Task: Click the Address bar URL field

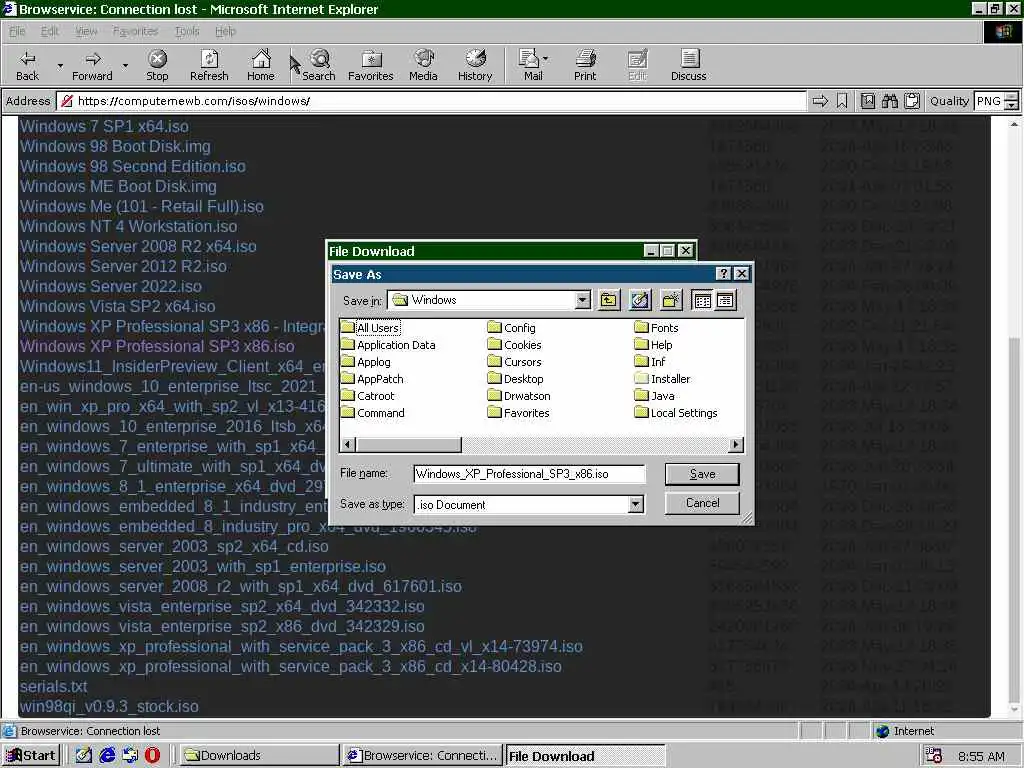Action: [431, 101]
